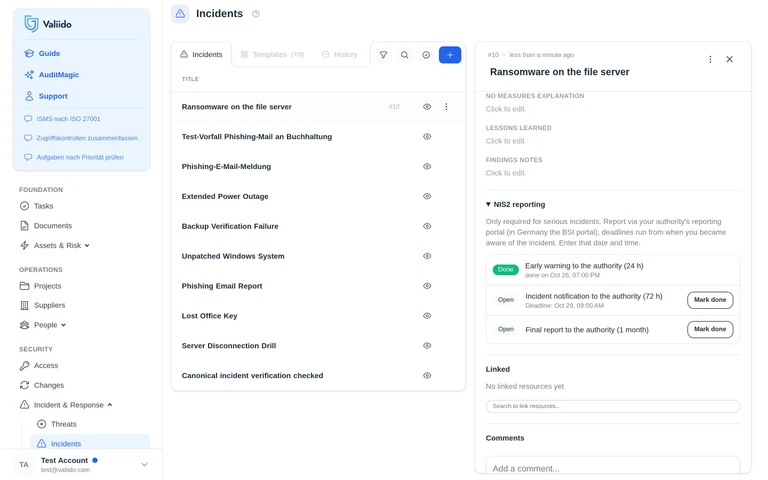Open kebab menu for Ransomware row

[x=446, y=107]
